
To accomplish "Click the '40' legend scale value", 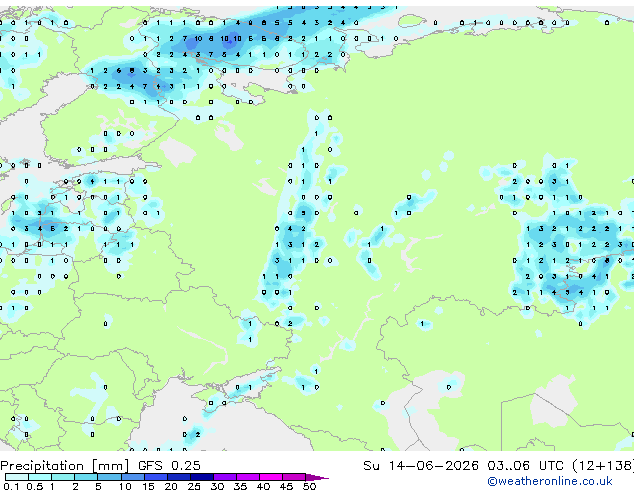I will (263, 486).
